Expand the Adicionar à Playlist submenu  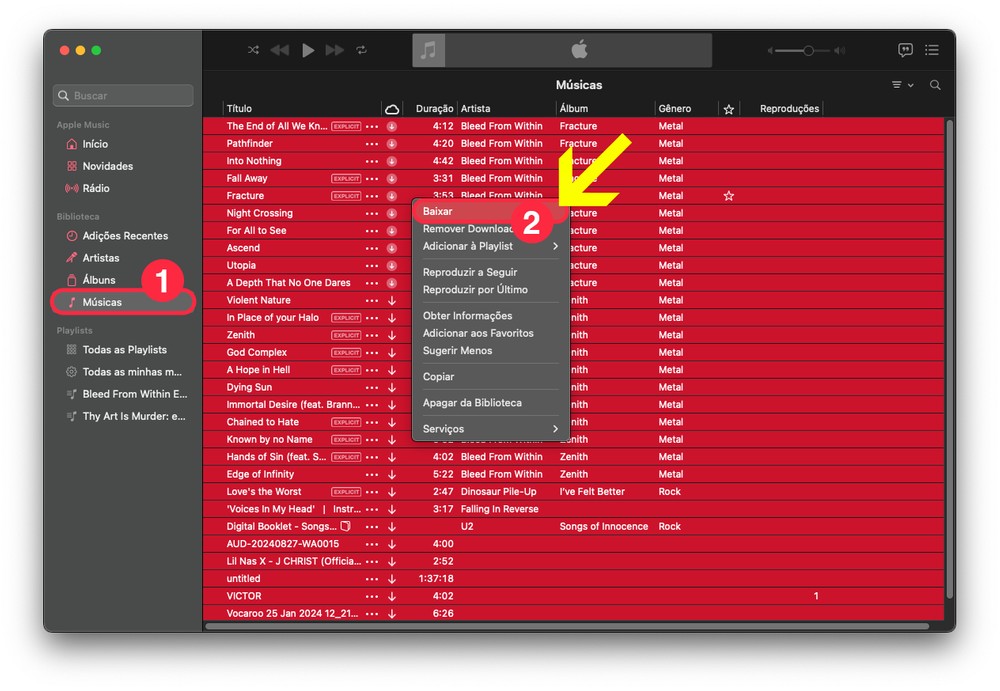[x=490, y=246]
